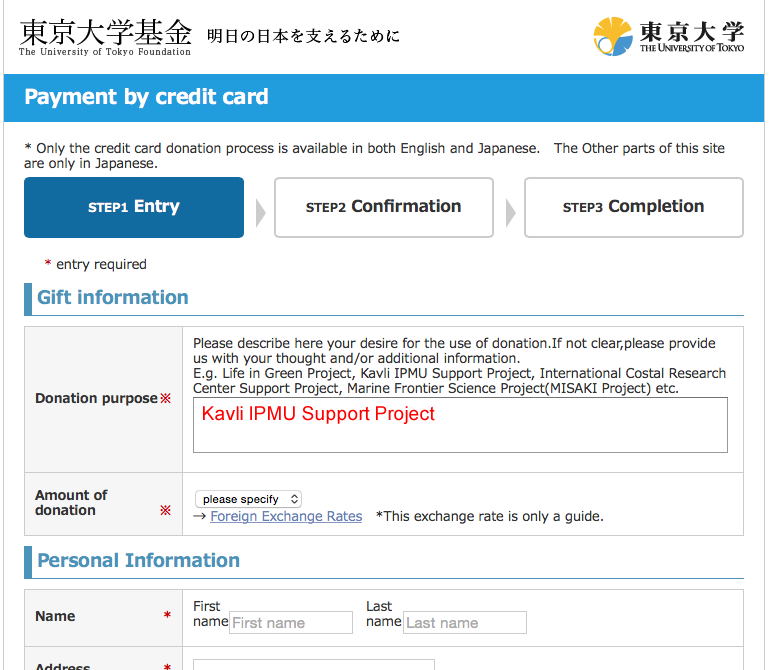Click the Japanese tagline beside the Foundation logo
This screenshot has width=769, height=670.
tap(303, 36)
